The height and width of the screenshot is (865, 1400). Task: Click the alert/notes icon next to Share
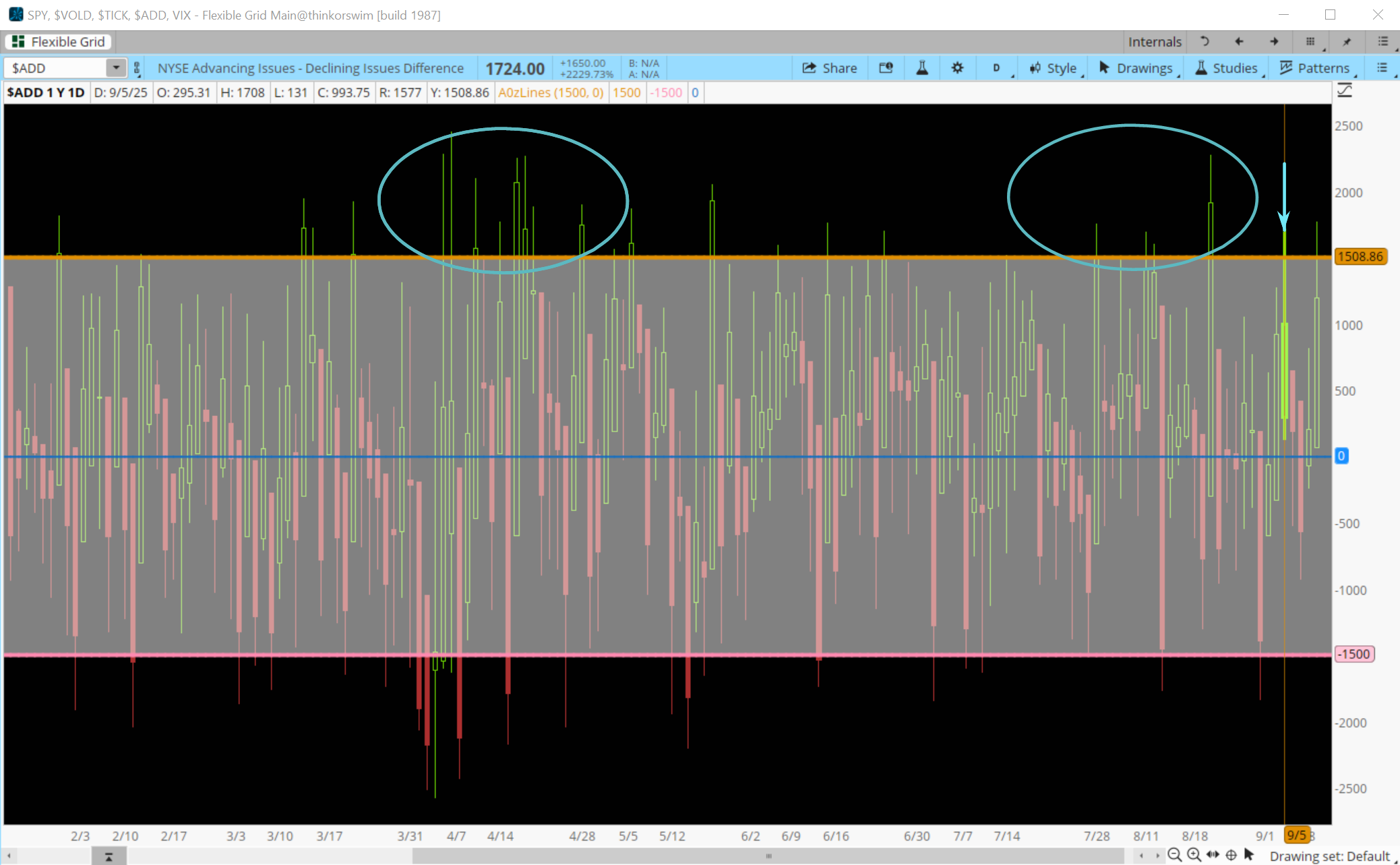pyautogui.click(x=886, y=68)
